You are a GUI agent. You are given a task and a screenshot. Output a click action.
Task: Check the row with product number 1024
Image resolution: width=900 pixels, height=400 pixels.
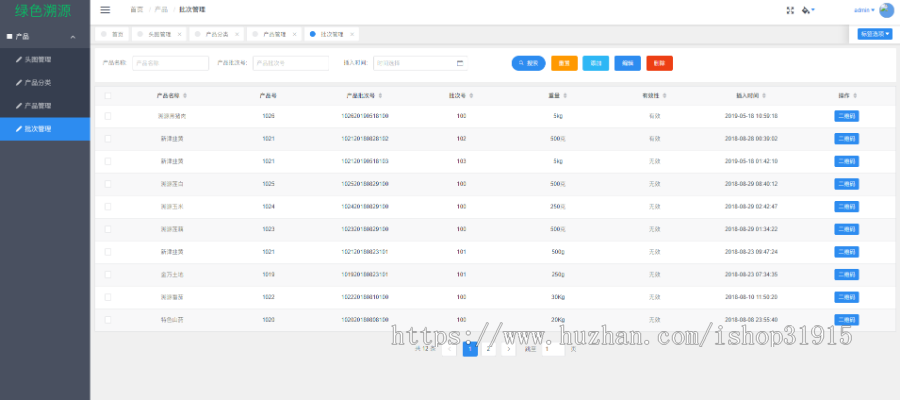pyautogui.click(x=108, y=206)
